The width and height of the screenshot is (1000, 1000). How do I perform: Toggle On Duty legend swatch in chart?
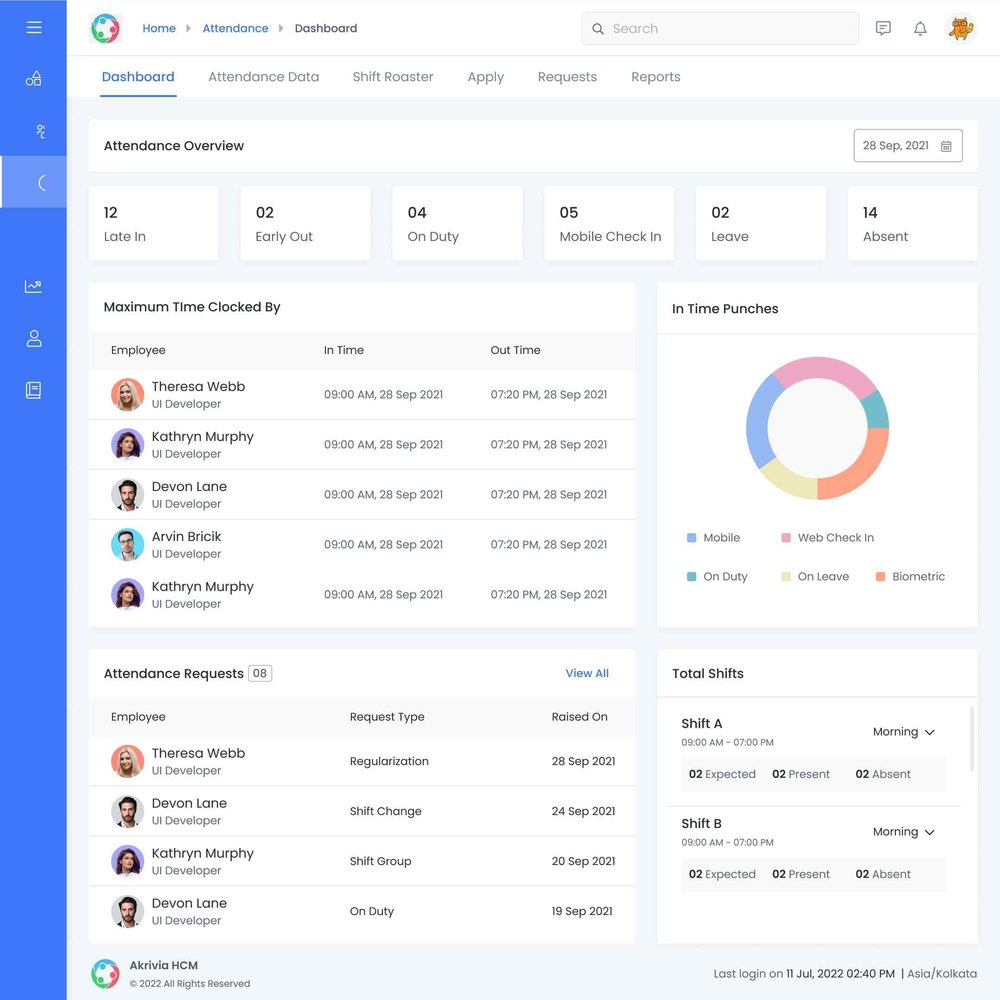[x=691, y=577]
